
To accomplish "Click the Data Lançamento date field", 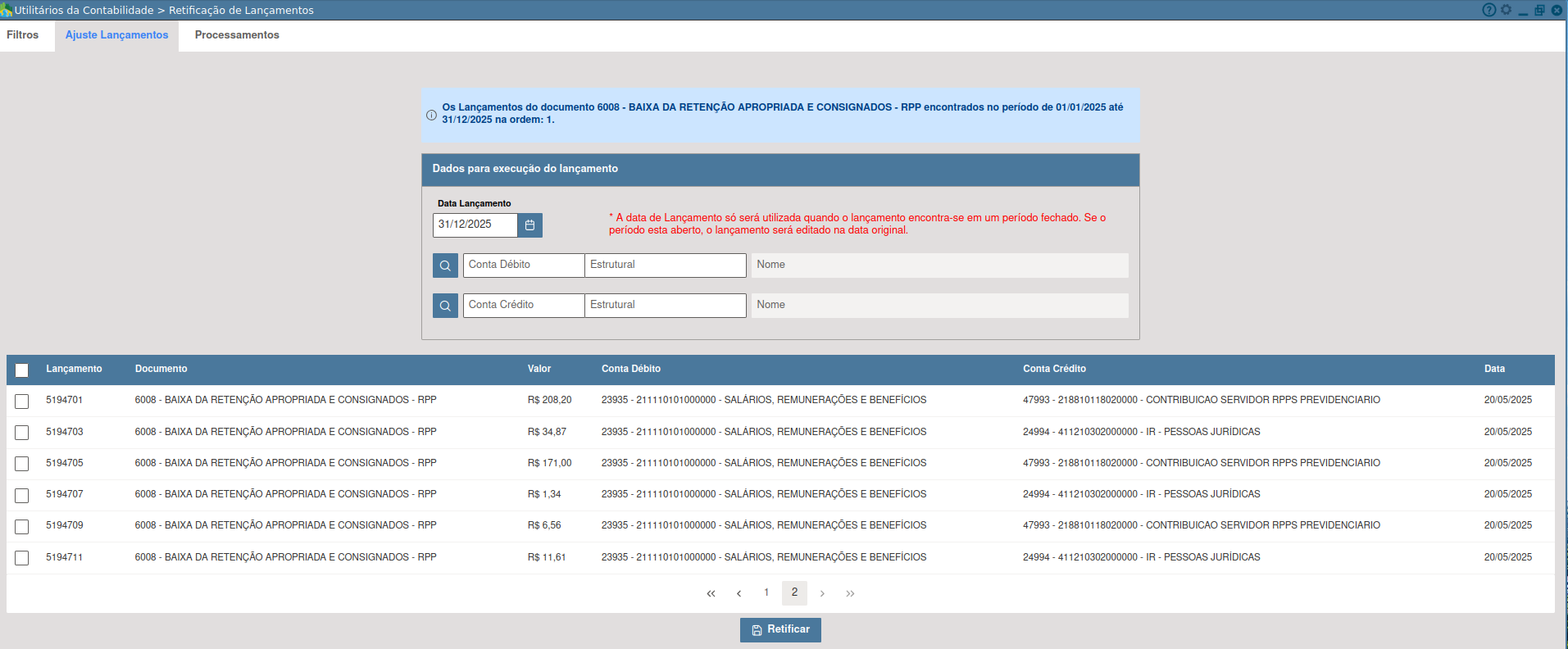I will tap(475, 225).
